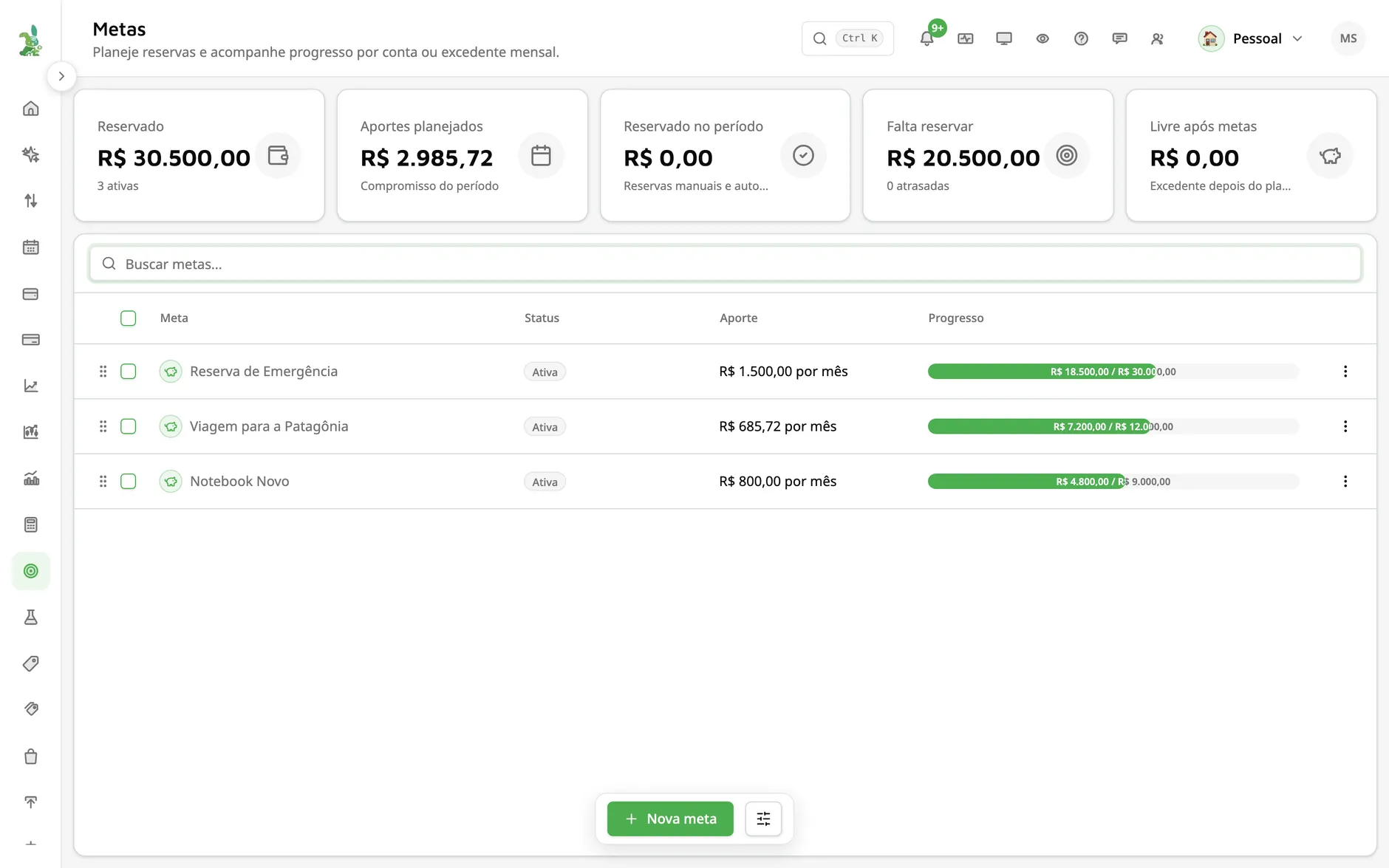Click the display screen icon in header
Image resolution: width=1389 pixels, height=868 pixels.
coord(1004,38)
